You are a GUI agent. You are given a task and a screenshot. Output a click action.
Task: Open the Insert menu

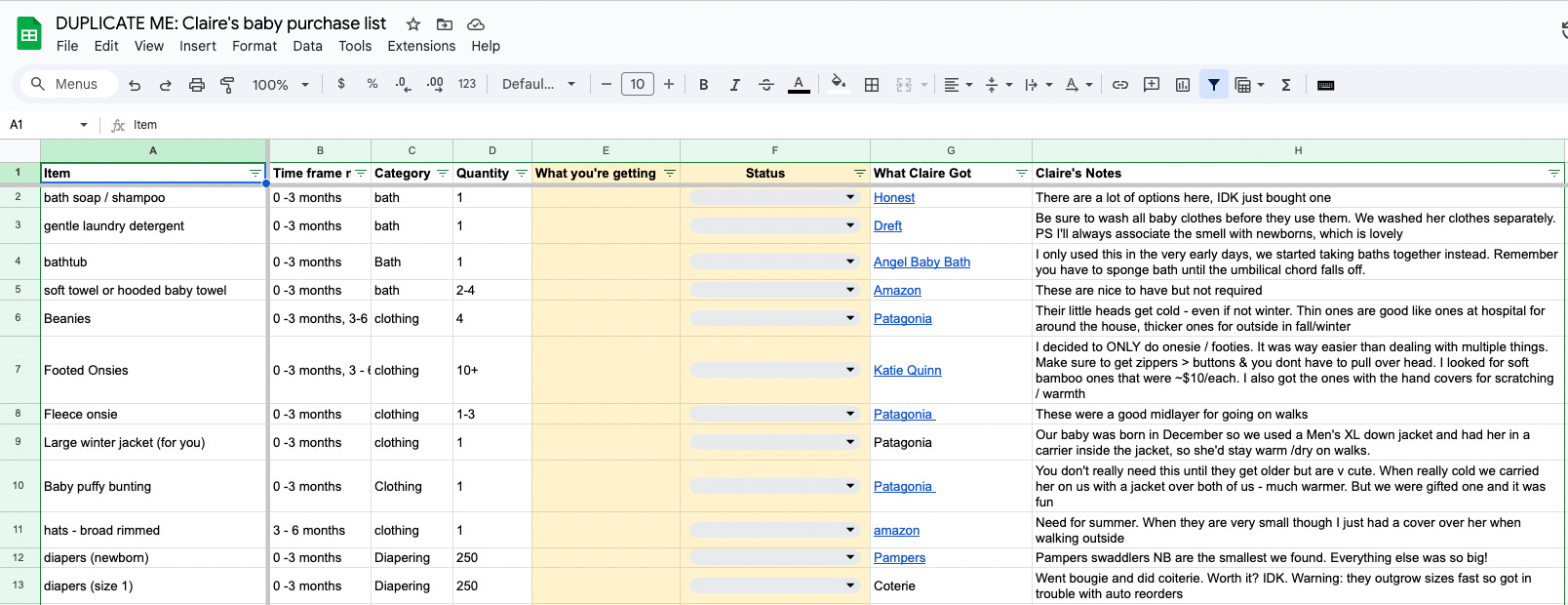[198, 46]
